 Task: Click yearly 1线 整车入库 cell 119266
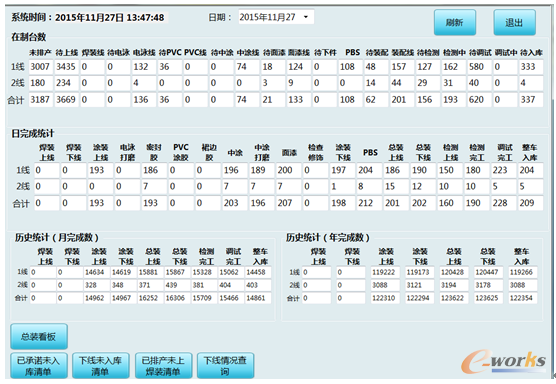(523, 272)
